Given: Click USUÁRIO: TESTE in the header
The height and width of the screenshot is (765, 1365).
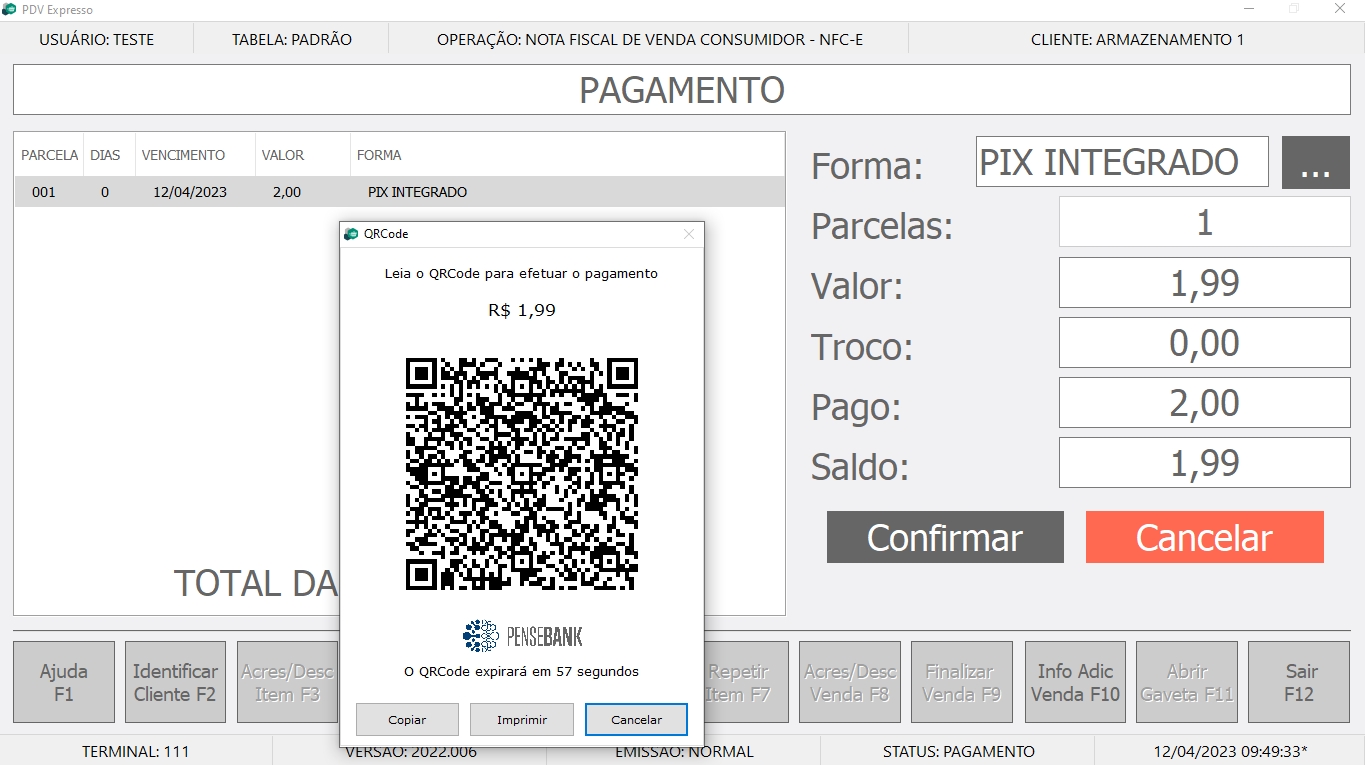Looking at the screenshot, I should (x=97, y=40).
